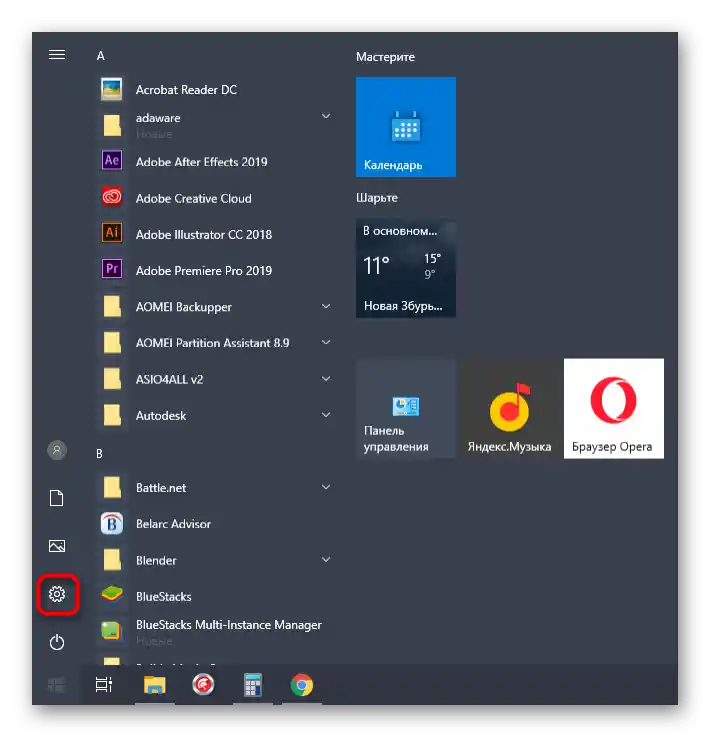The image size is (710, 737).
Task: Open the adaware folder entry
Action: [x=214, y=125]
